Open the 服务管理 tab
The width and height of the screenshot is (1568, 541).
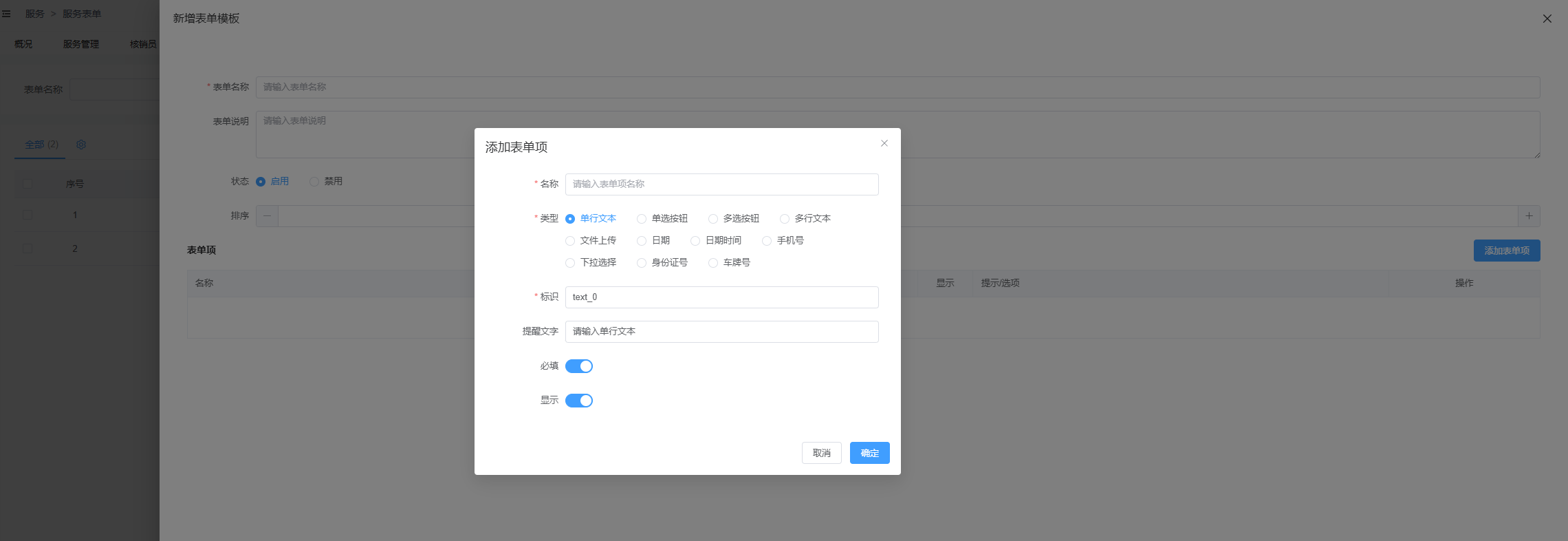(x=81, y=44)
